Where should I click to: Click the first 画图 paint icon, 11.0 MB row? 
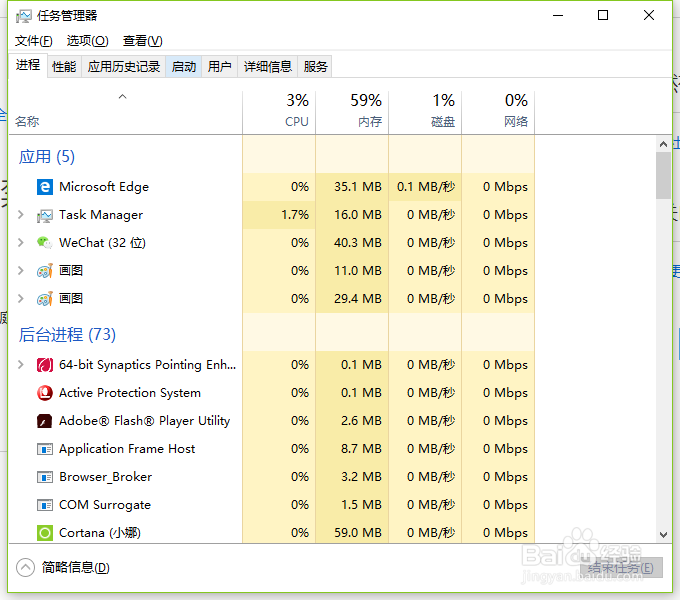[x=45, y=271]
